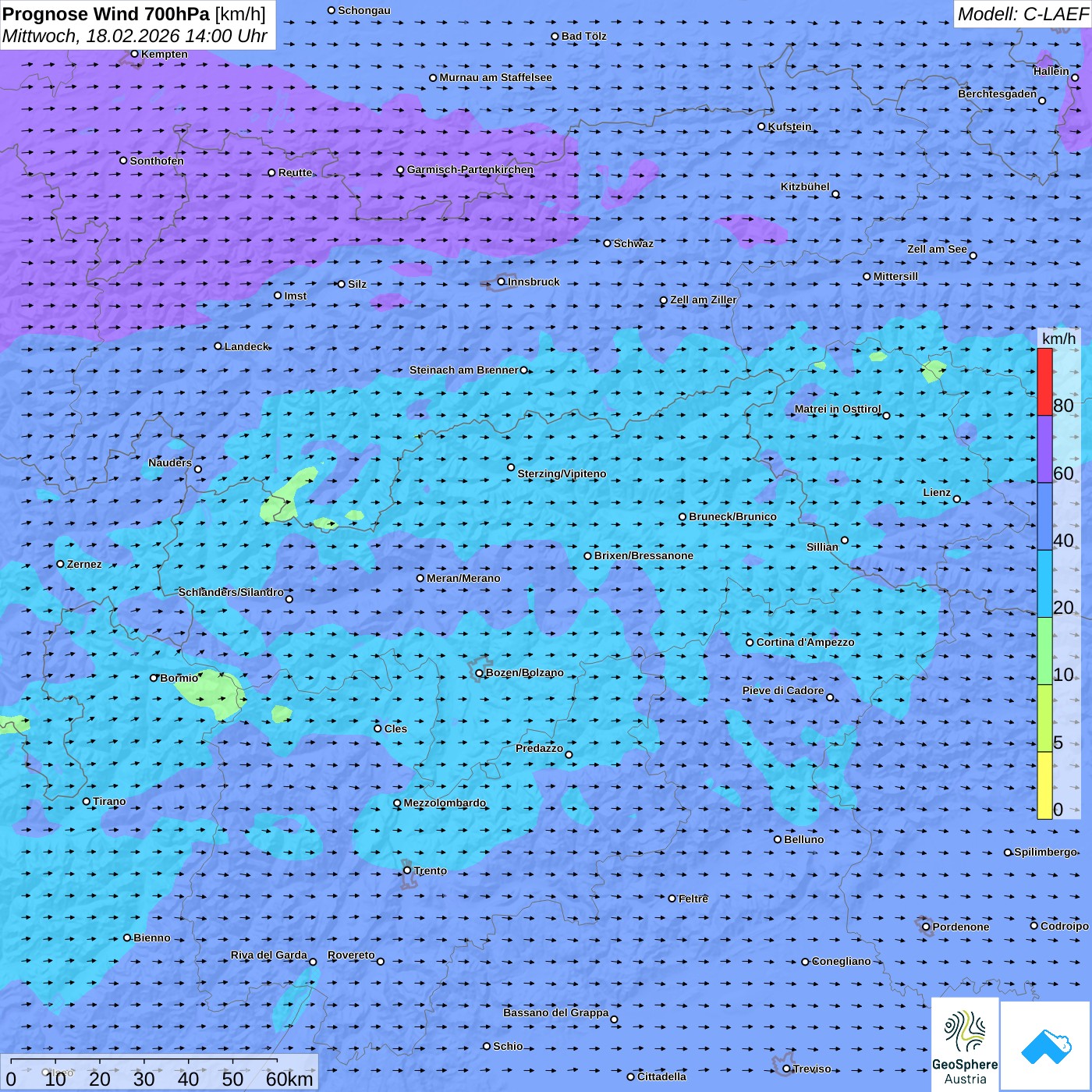This screenshot has width=1092, height=1092.
Task: Click the Imst city label
Action: point(295,296)
